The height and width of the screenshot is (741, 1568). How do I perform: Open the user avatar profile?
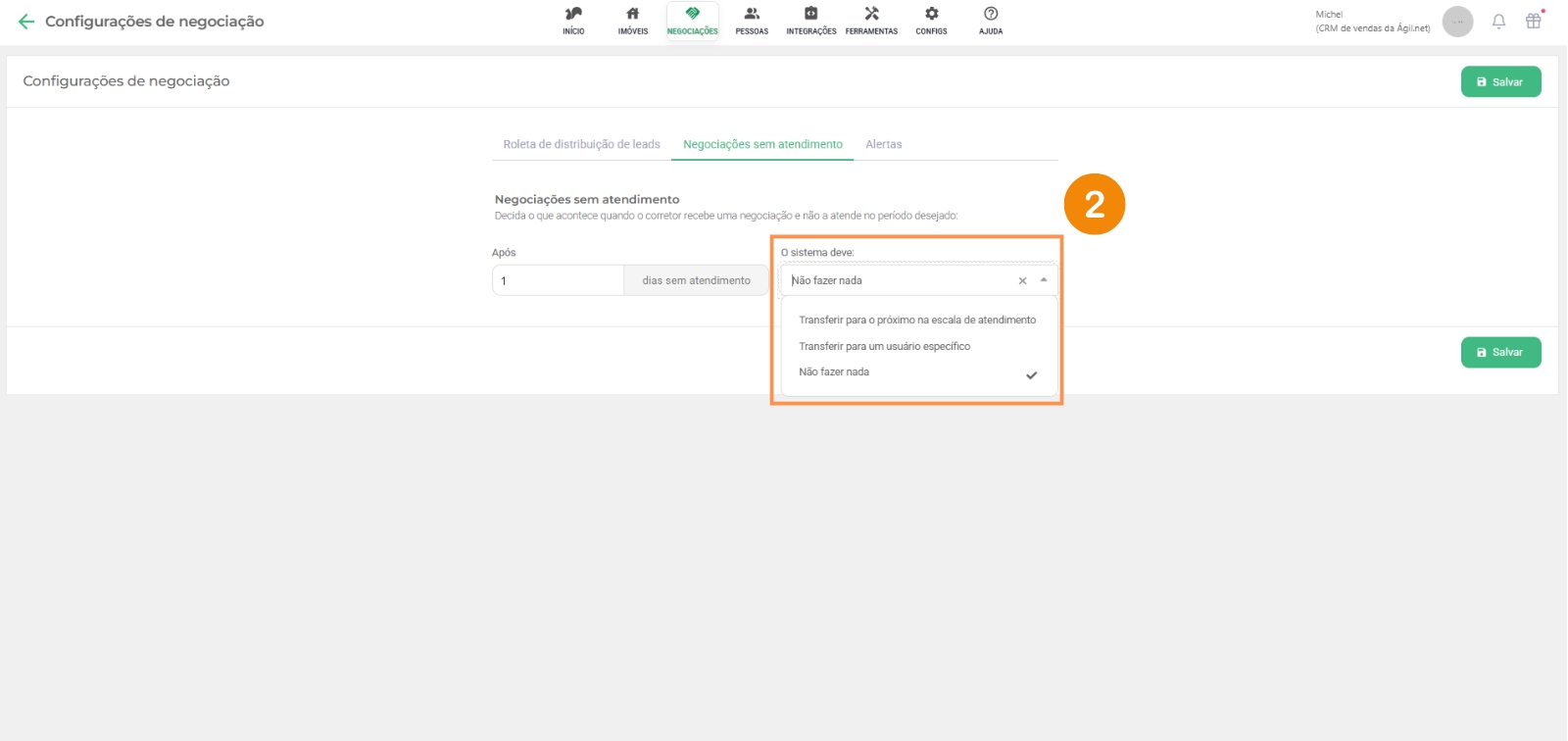(1457, 22)
